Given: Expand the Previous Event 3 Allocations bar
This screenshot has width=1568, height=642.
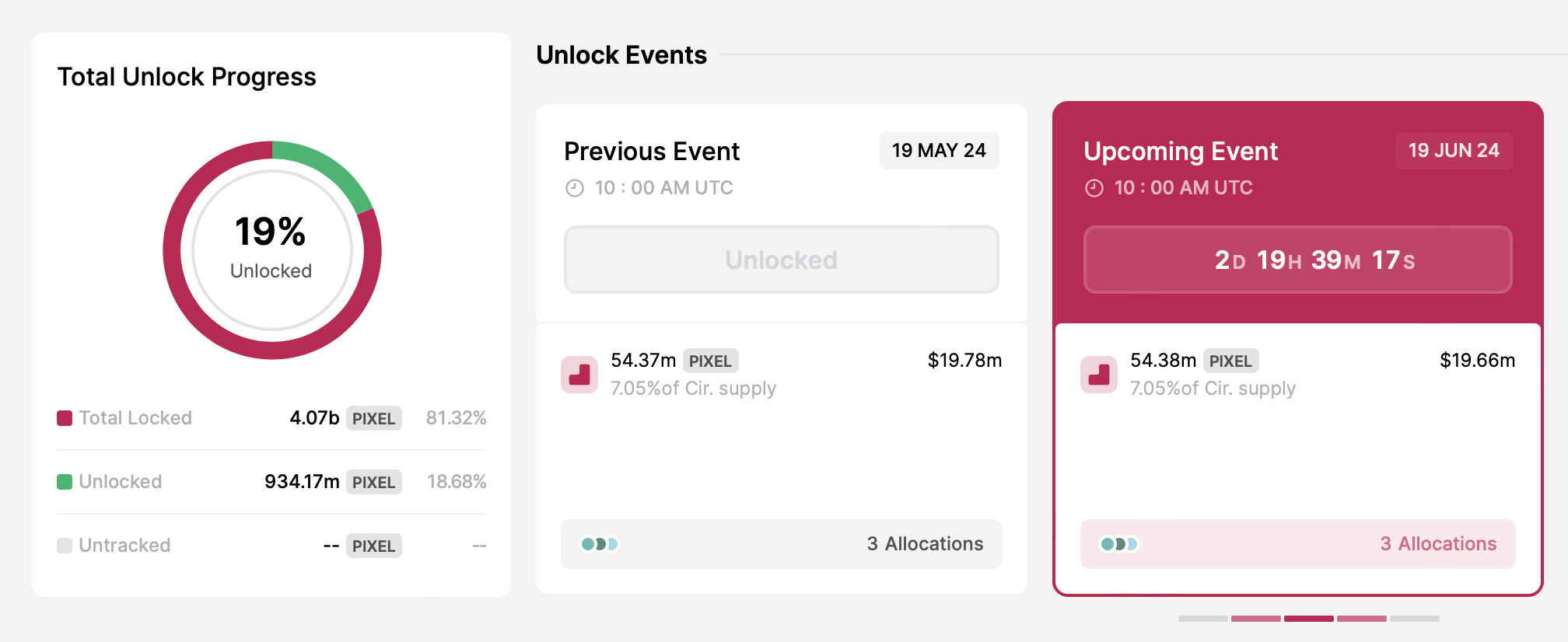Looking at the screenshot, I should pyautogui.click(x=782, y=544).
